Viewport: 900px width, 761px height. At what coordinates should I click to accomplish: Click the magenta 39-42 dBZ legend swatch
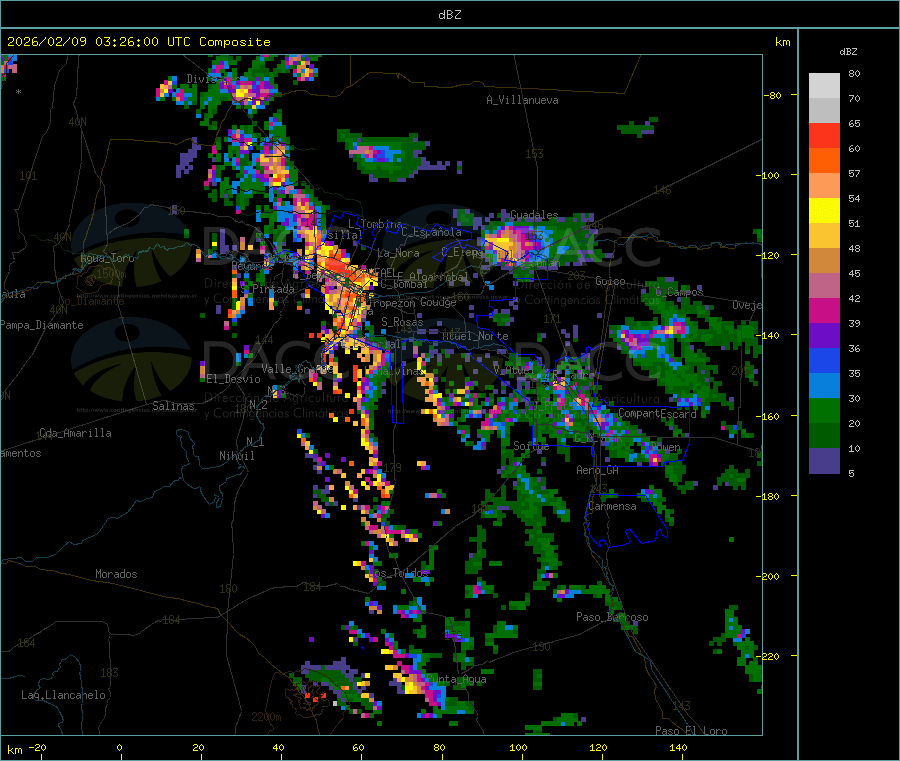[824, 310]
